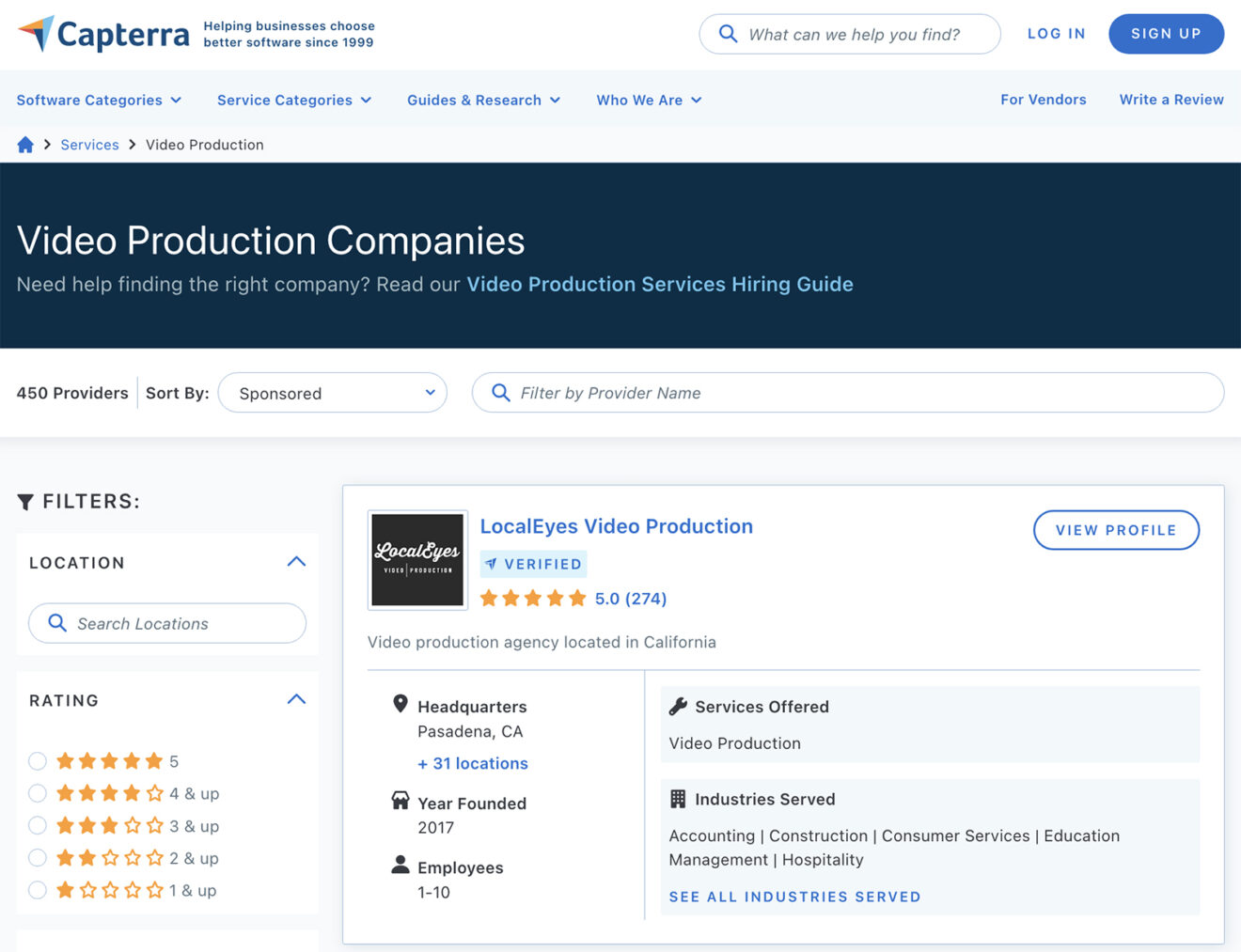The height and width of the screenshot is (952, 1241).
Task: Open the For Vendors page
Action: tap(1044, 100)
